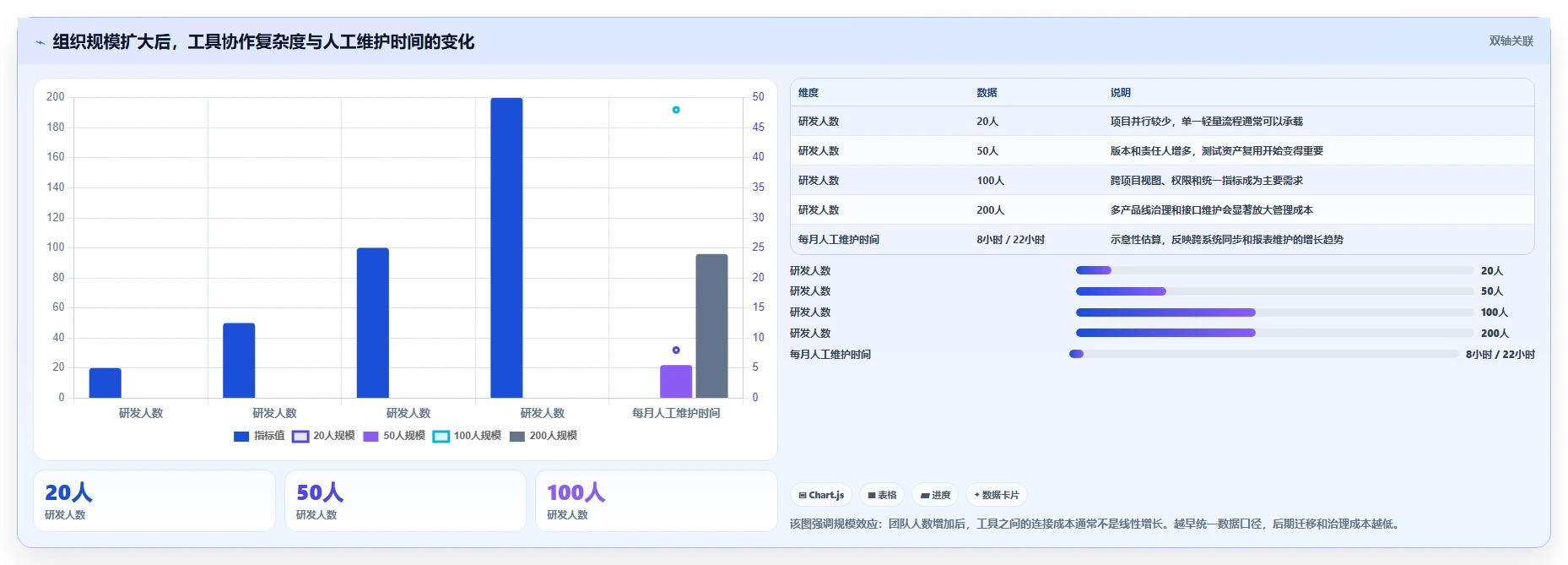Click the 每月人工维护时间 label beside the progress bar
The image size is (1568, 565).
[830, 355]
